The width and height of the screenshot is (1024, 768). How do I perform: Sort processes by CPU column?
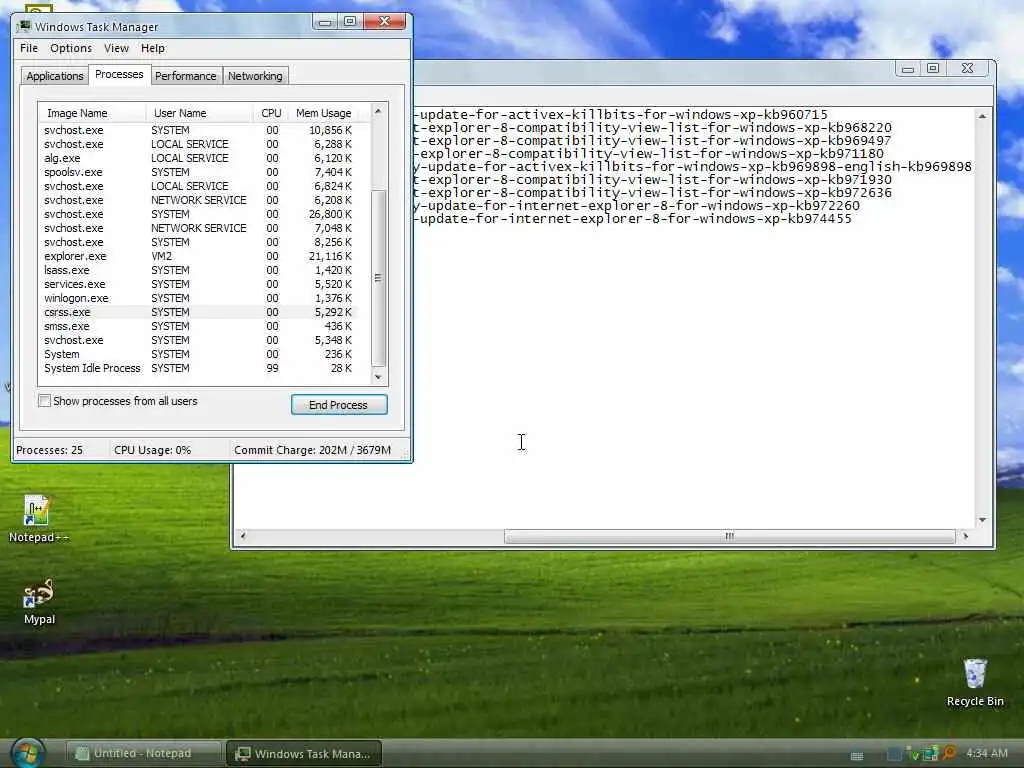(x=270, y=113)
